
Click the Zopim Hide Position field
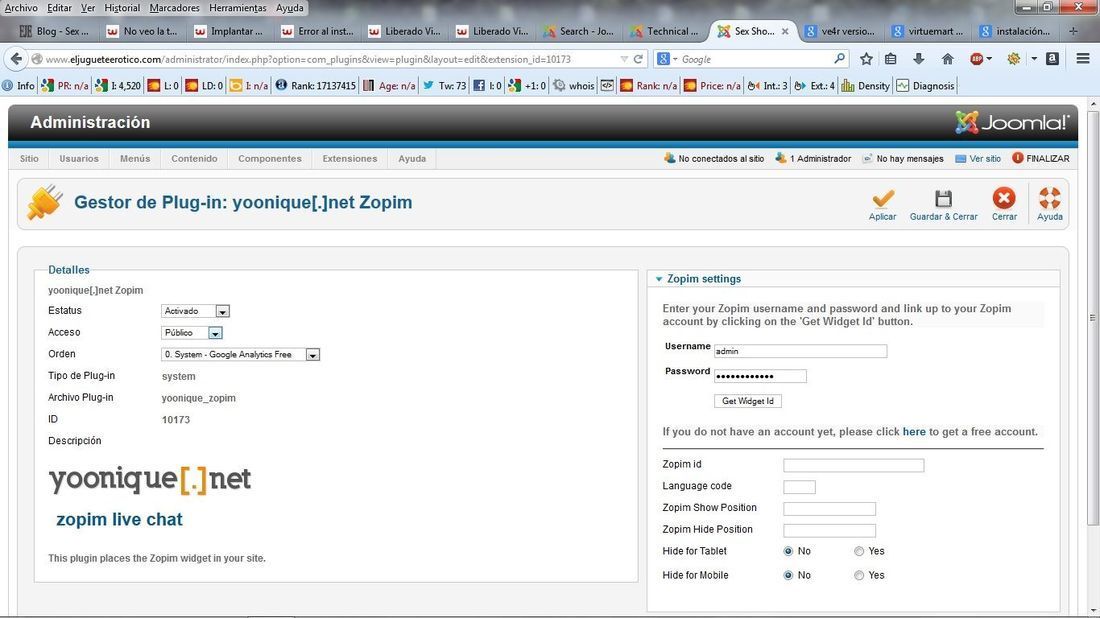pyautogui.click(x=830, y=530)
